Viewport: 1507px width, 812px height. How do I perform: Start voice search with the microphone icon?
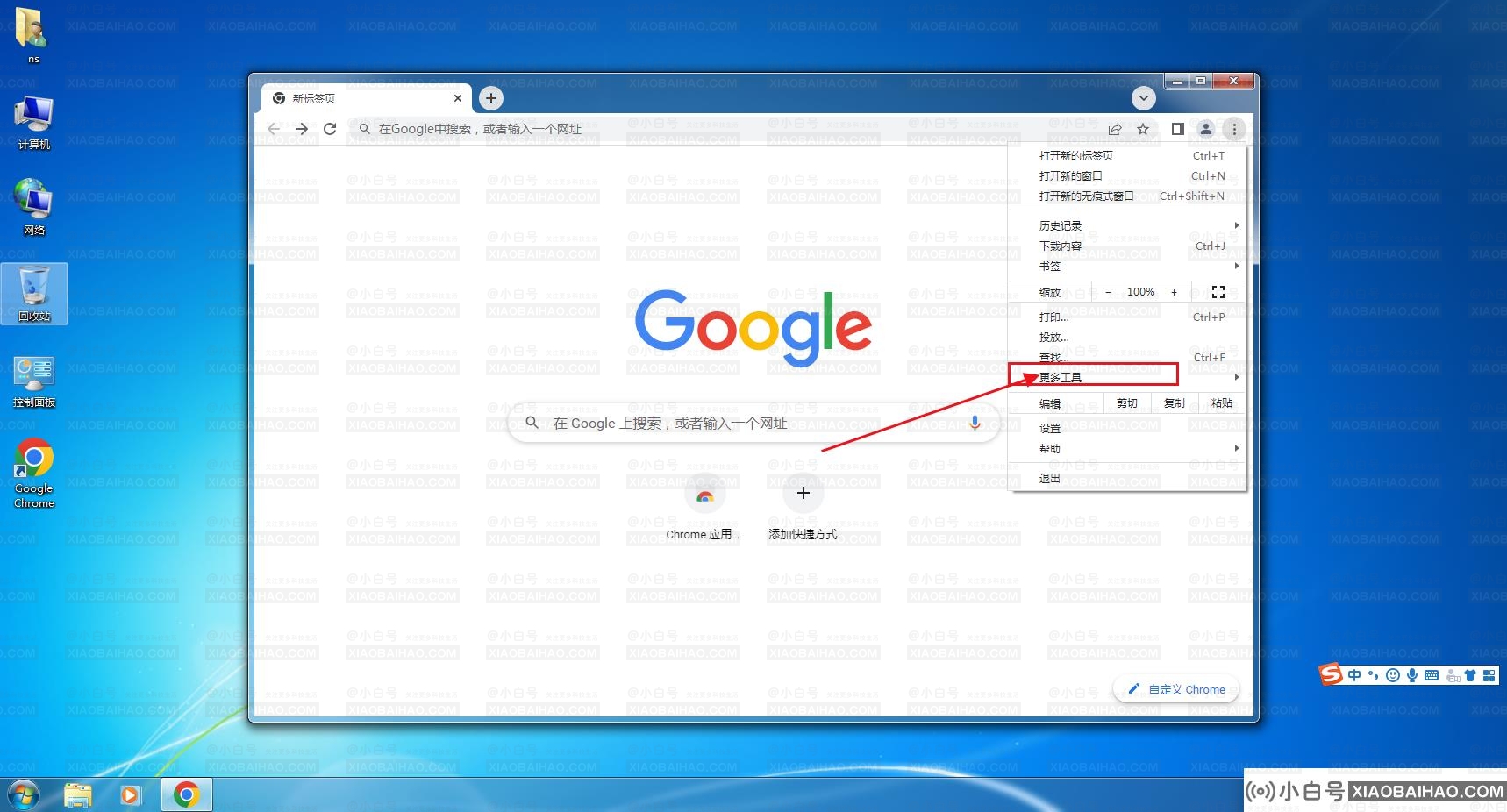tap(975, 423)
